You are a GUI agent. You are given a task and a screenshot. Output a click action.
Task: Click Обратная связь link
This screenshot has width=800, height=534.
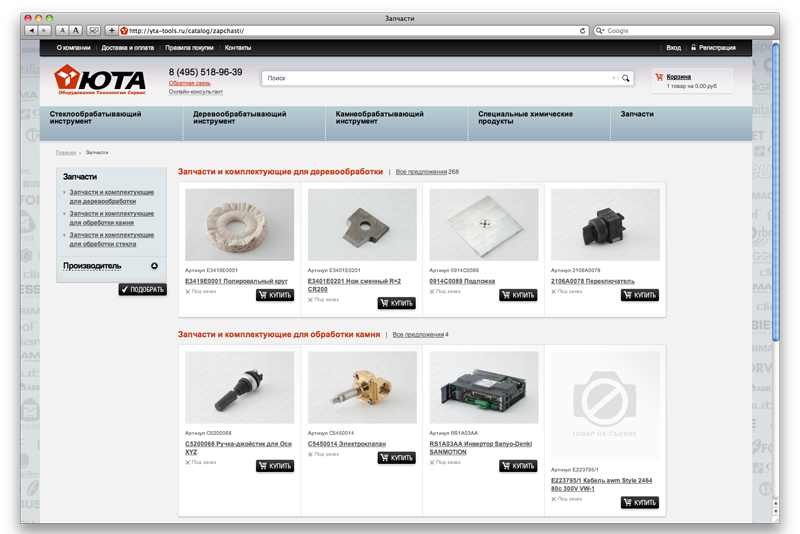[x=189, y=83]
